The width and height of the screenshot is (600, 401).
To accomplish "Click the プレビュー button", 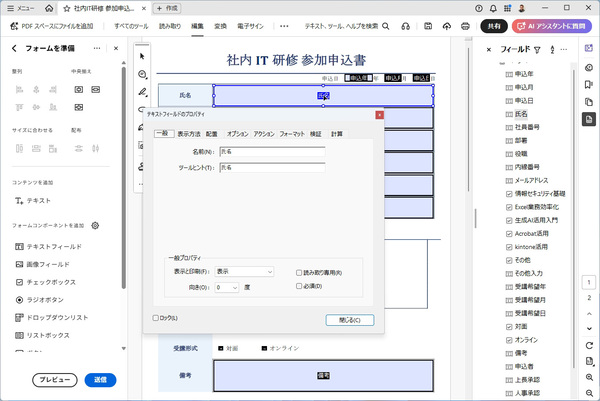I will pyautogui.click(x=55, y=380).
